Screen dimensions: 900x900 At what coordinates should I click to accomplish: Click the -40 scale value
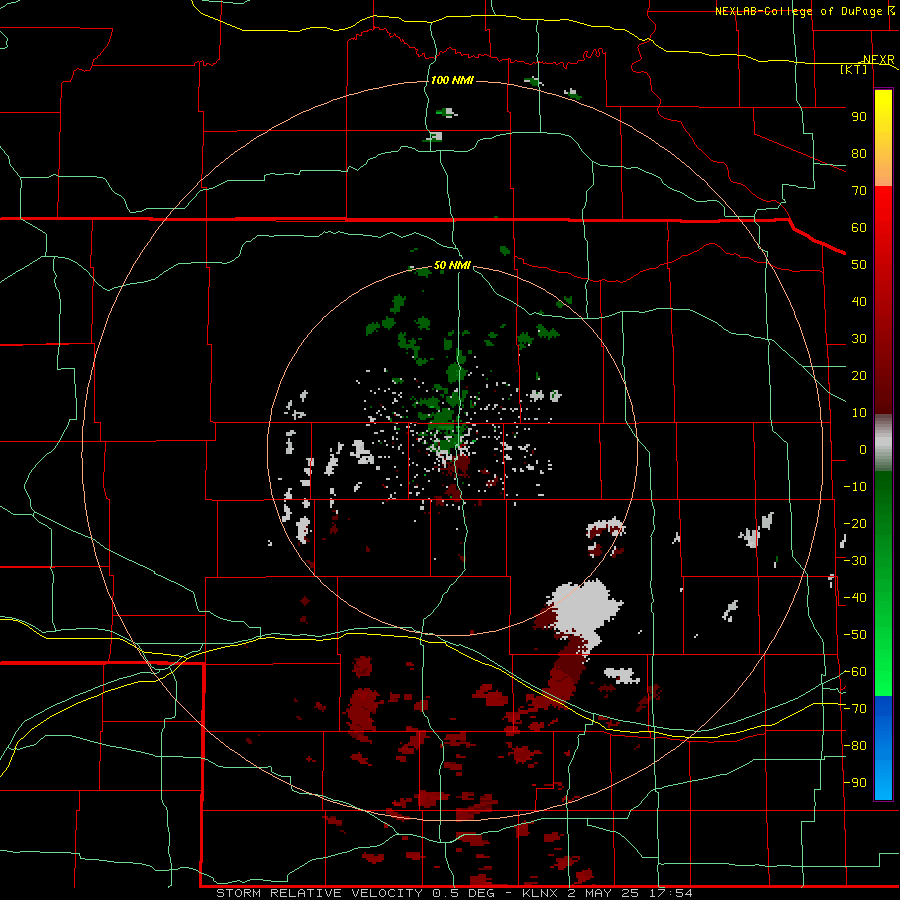pos(855,598)
